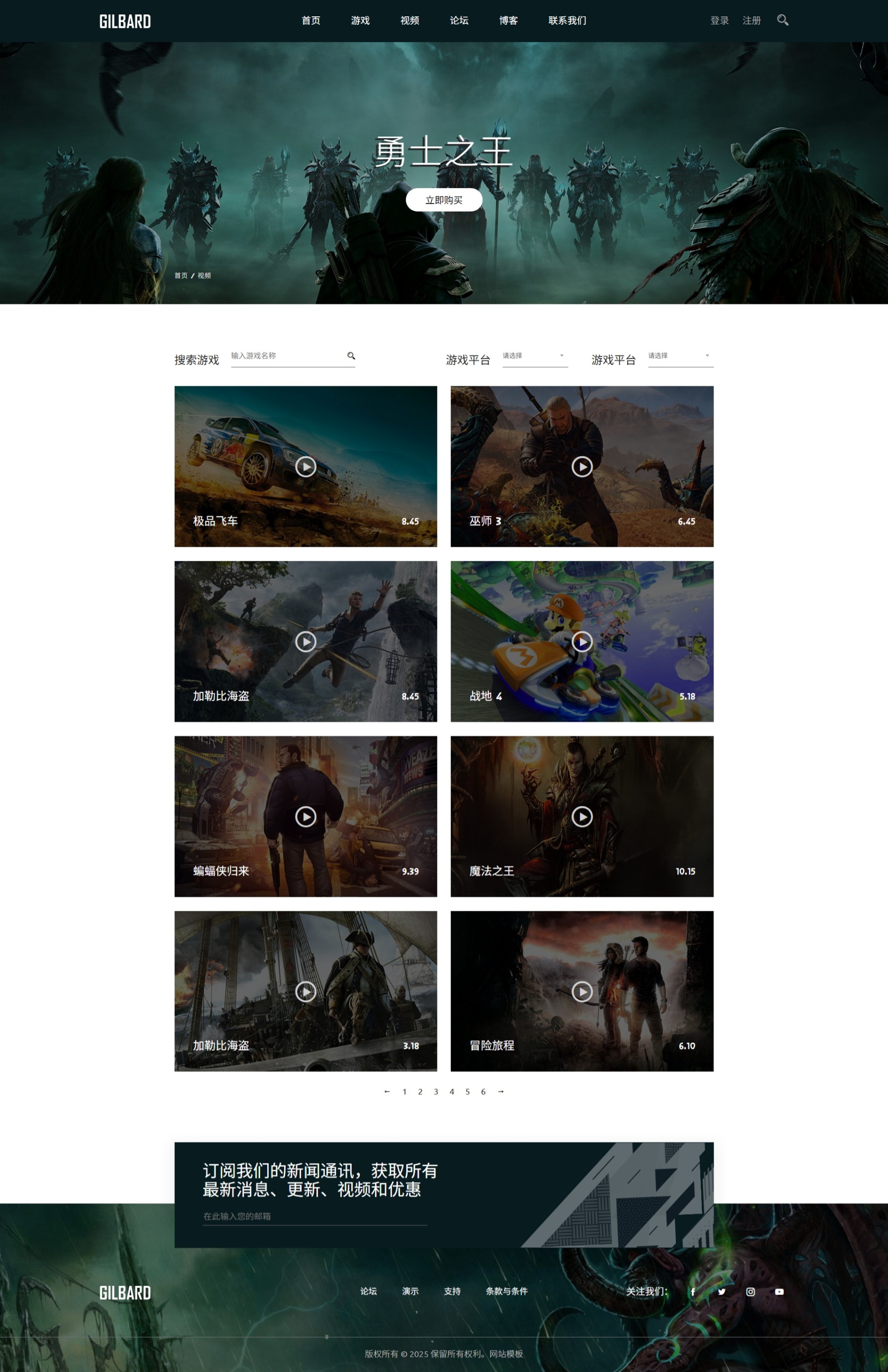
Task: Play the 巫师 3 video
Action: (582, 466)
